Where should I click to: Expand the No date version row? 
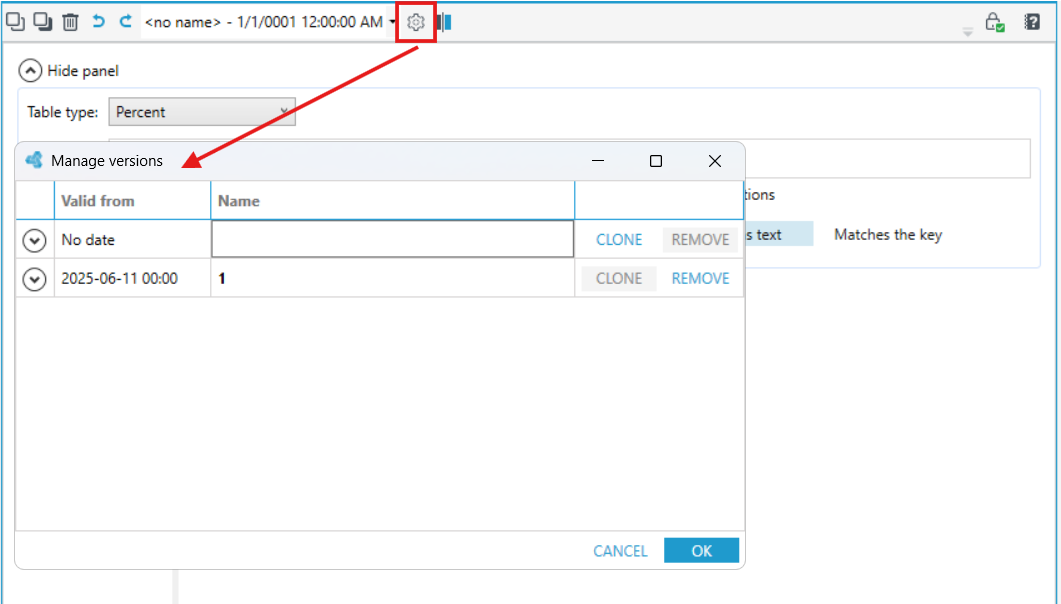tap(35, 240)
